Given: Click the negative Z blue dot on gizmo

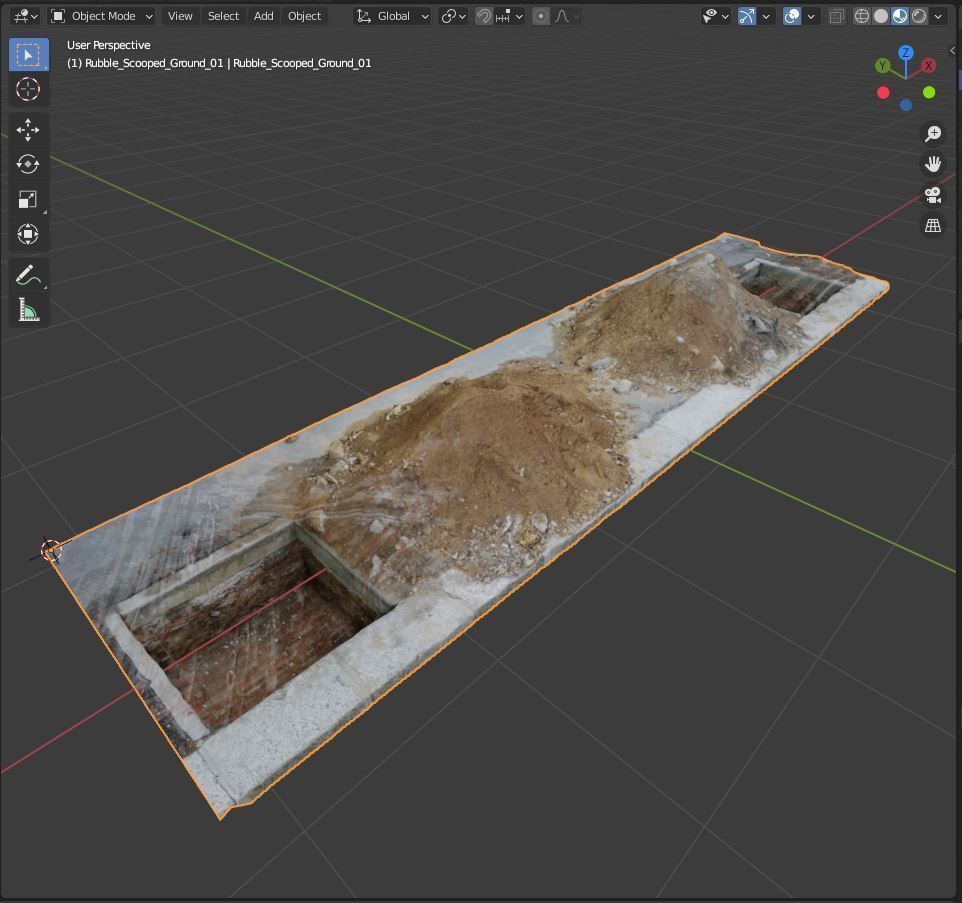Looking at the screenshot, I should [x=906, y=106].
